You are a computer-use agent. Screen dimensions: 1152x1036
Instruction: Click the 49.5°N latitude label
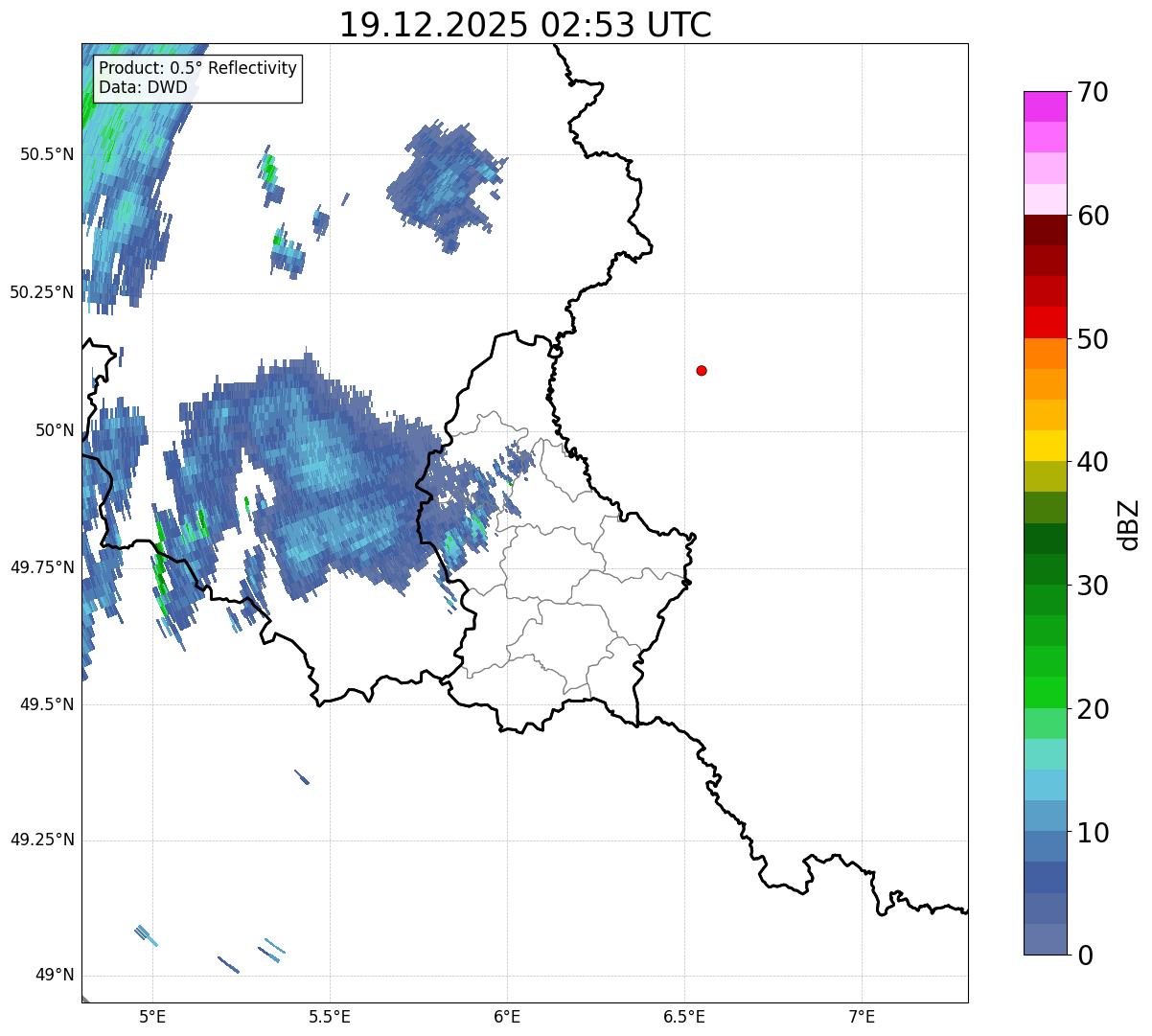[x=47, y=704]
